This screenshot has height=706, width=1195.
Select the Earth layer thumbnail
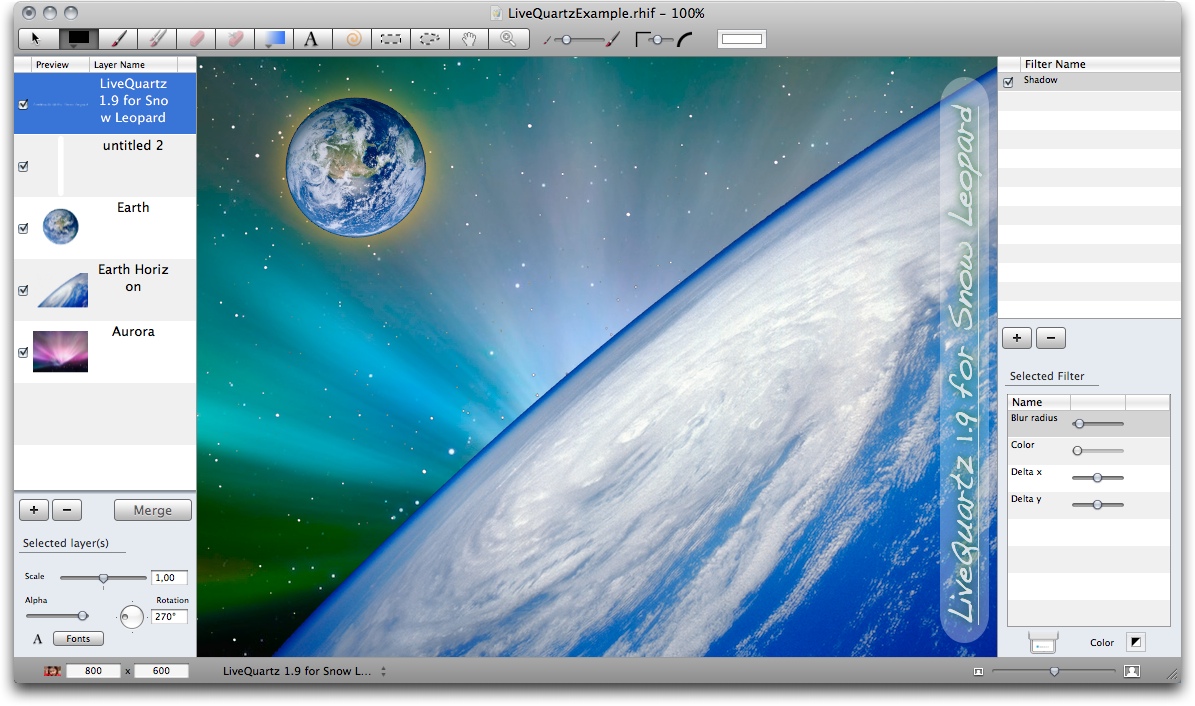point(60,226)
